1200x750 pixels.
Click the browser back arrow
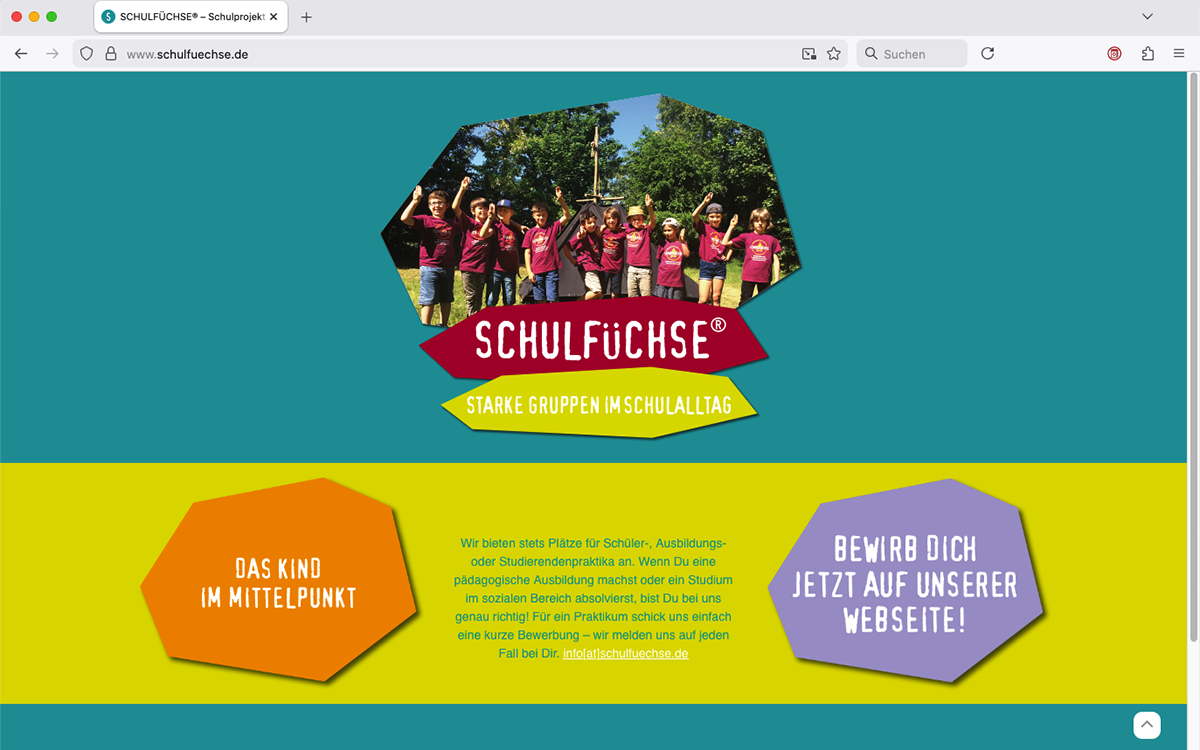(x=21, y=54)
